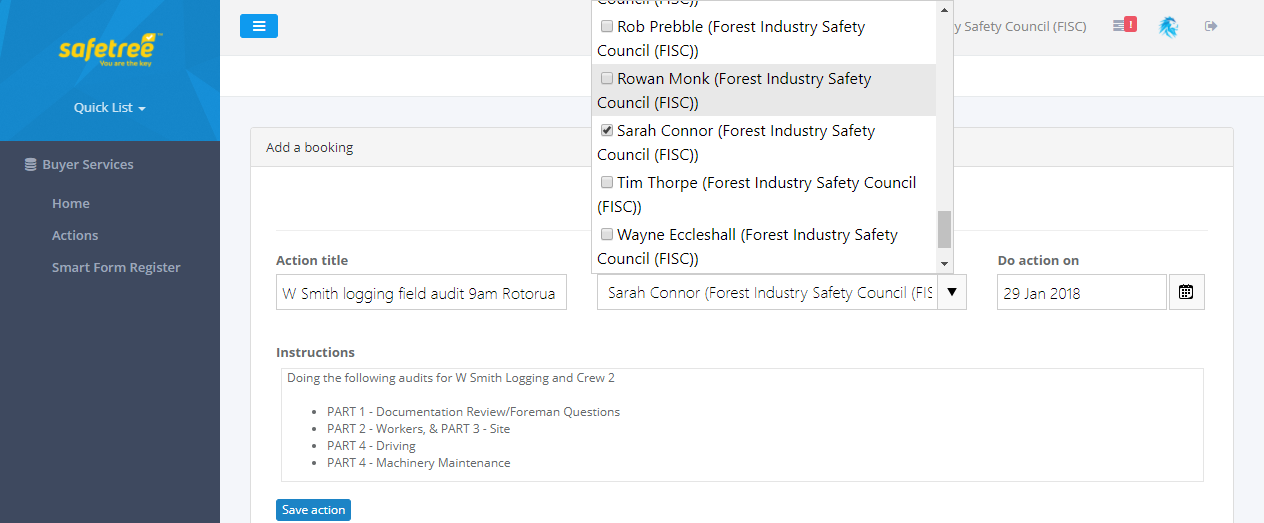Toggle the assignee multiselect dropdown arrow
The height and width of the screenshot is (523, 1264).
pos(952,292)
